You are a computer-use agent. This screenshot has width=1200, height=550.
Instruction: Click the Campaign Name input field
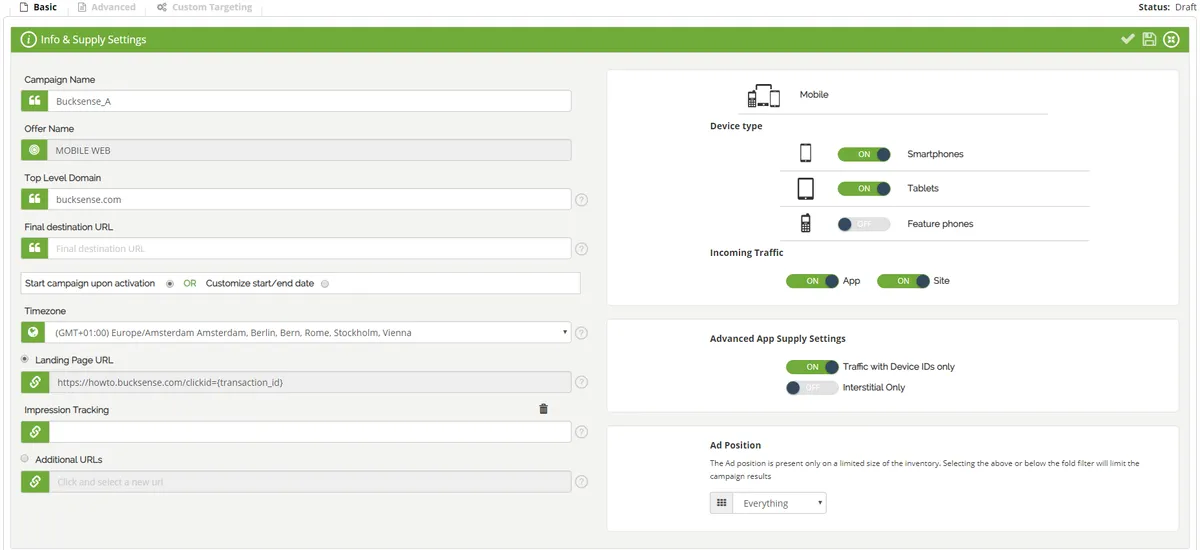tap(310, 101)
